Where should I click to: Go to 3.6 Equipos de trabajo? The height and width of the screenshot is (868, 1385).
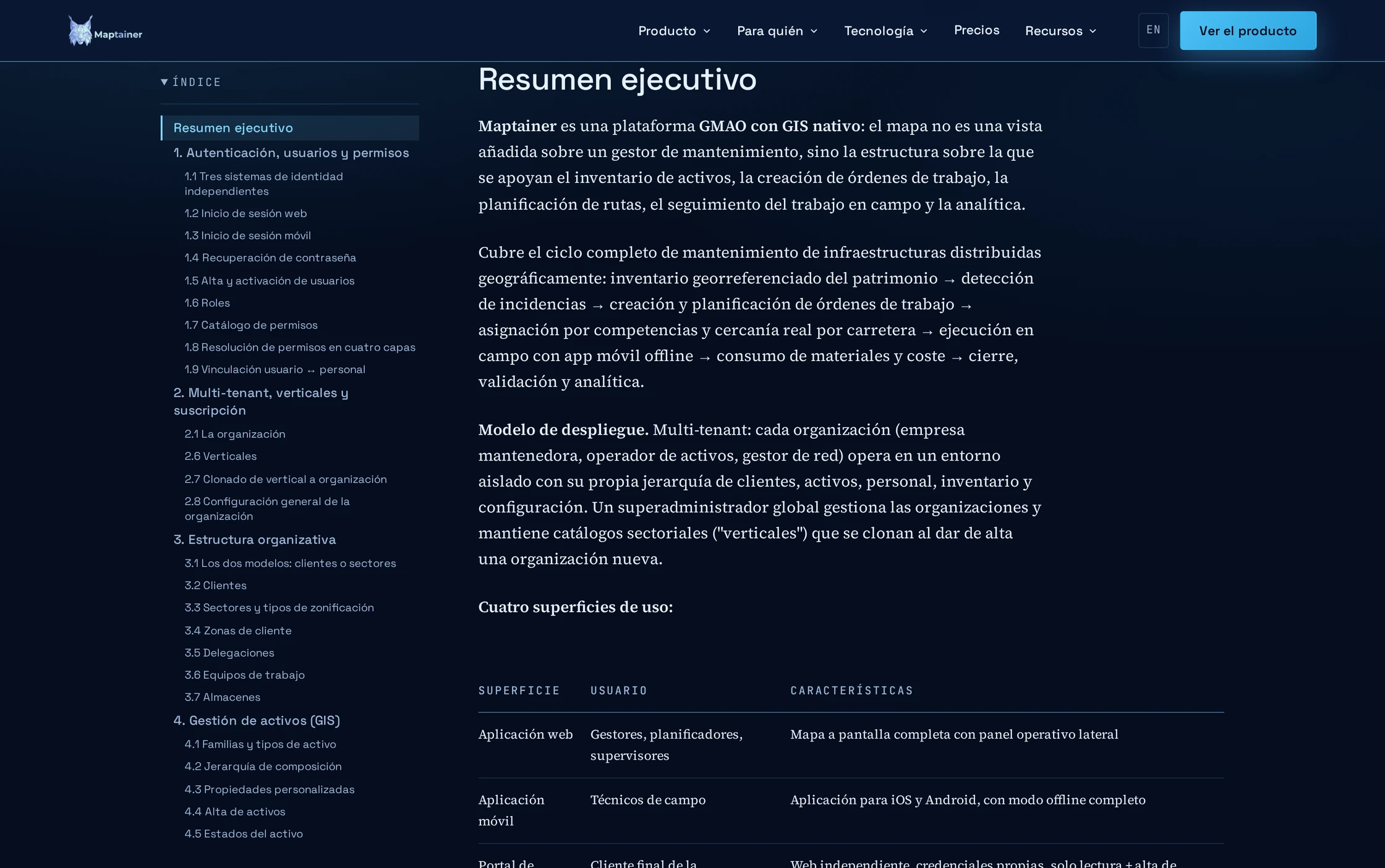tap(245, 675)
